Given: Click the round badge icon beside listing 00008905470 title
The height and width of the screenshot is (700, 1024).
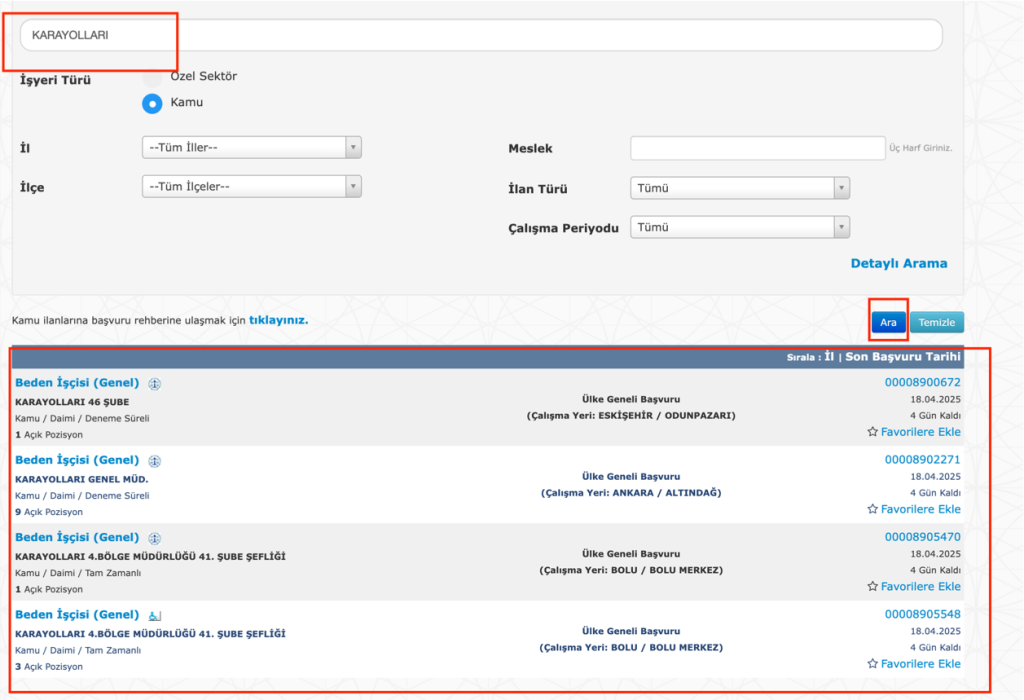Looking at the screenshot, I should point(155,538).
